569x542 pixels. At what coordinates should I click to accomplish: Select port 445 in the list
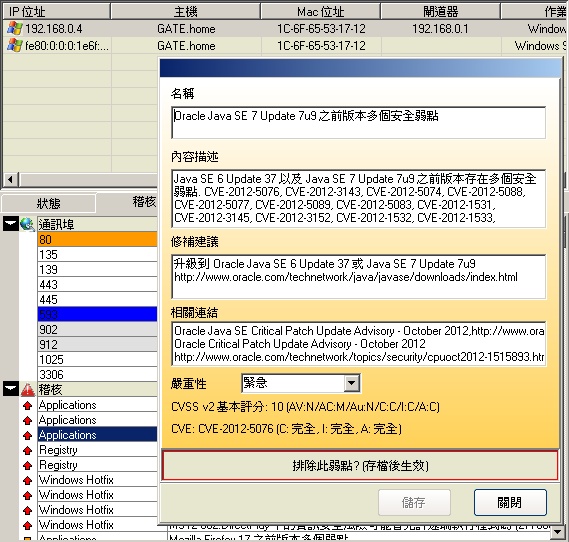[x=97, y=299]
